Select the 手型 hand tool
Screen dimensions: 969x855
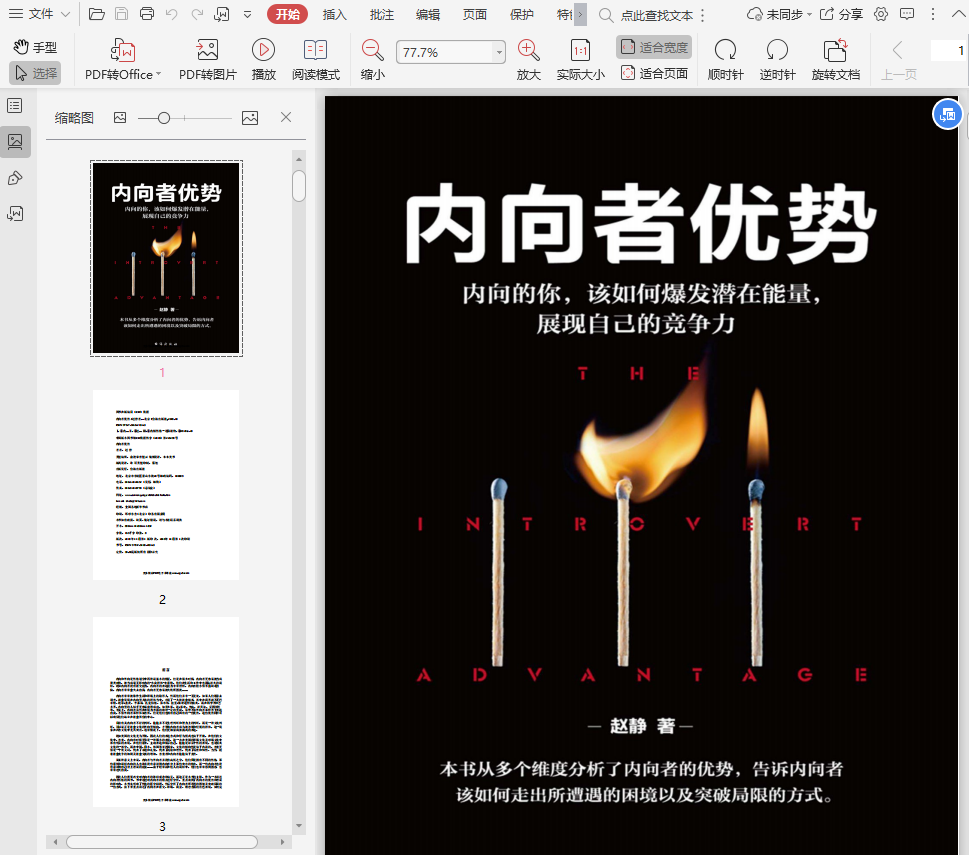pos(35,47)
